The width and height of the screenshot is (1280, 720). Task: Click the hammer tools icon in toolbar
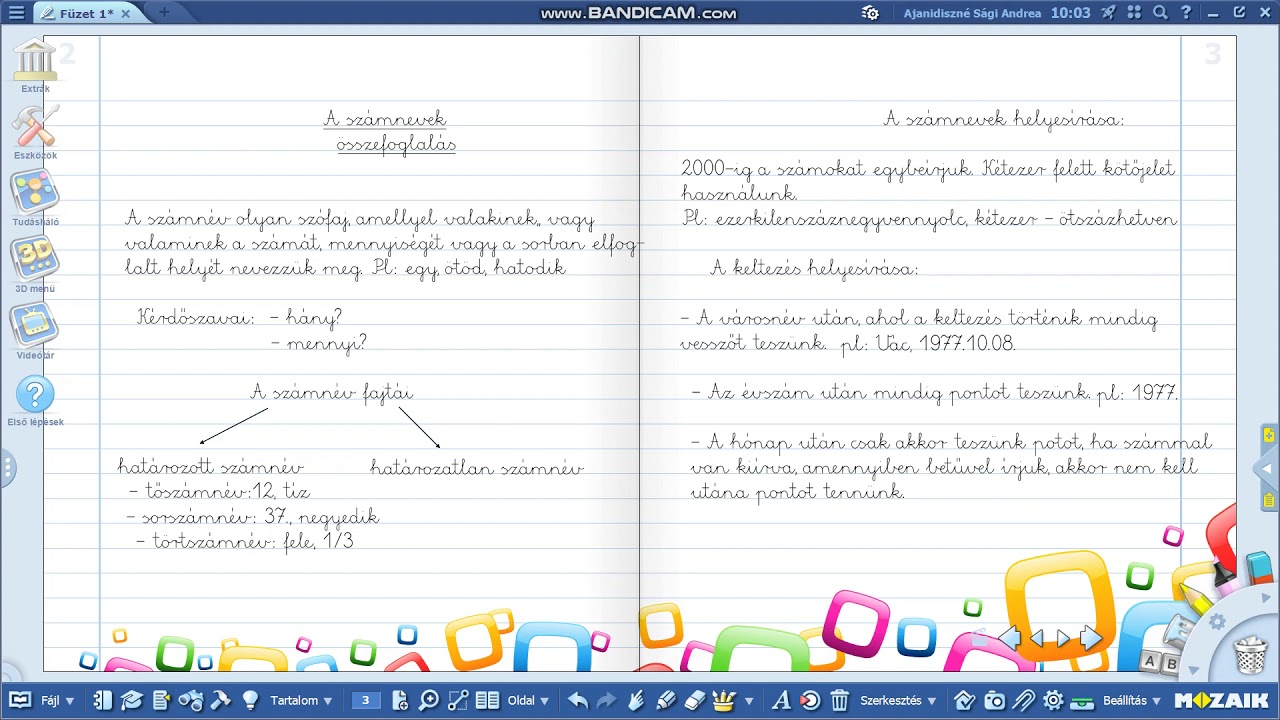tap(220, 700)
